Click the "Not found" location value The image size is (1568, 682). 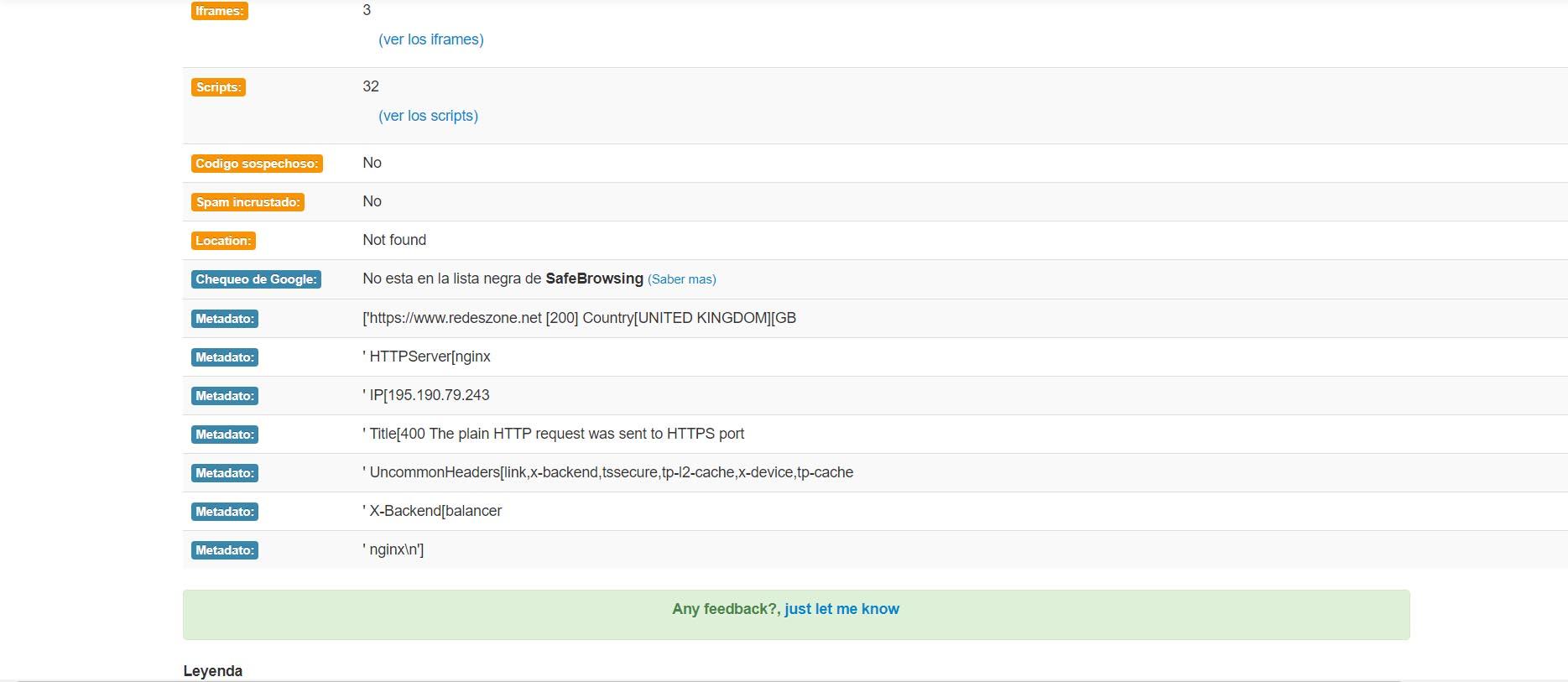point(394,240)
